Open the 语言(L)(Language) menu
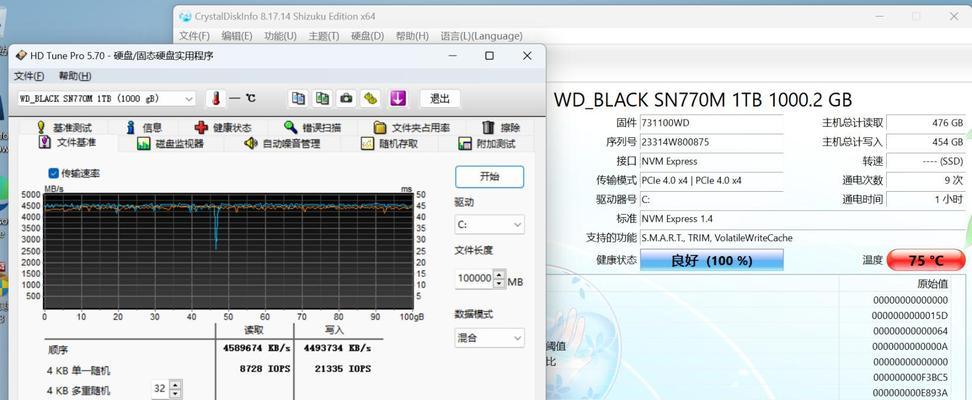 click(x=482, y=36)
